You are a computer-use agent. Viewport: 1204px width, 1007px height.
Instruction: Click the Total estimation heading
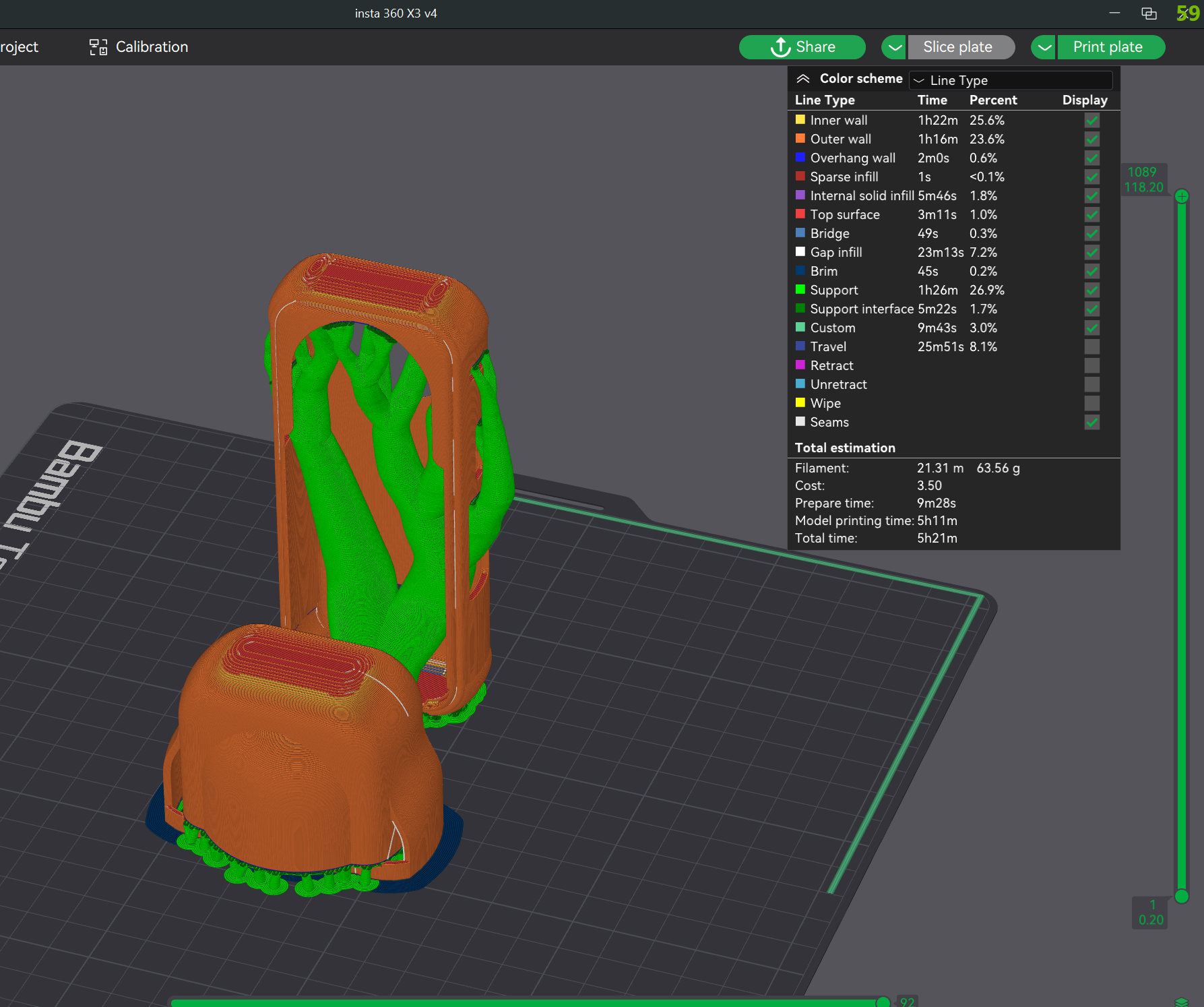coord(845,448)
